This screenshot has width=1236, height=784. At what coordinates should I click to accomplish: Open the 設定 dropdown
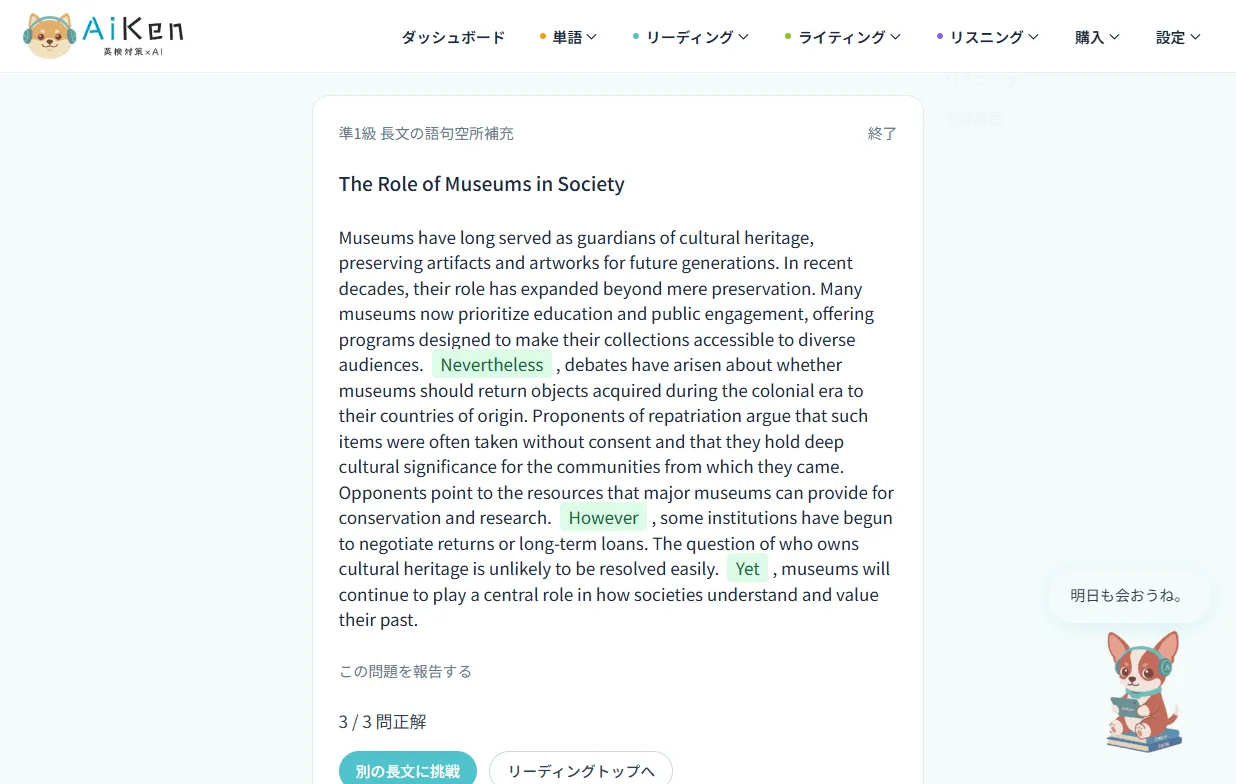1178,37
